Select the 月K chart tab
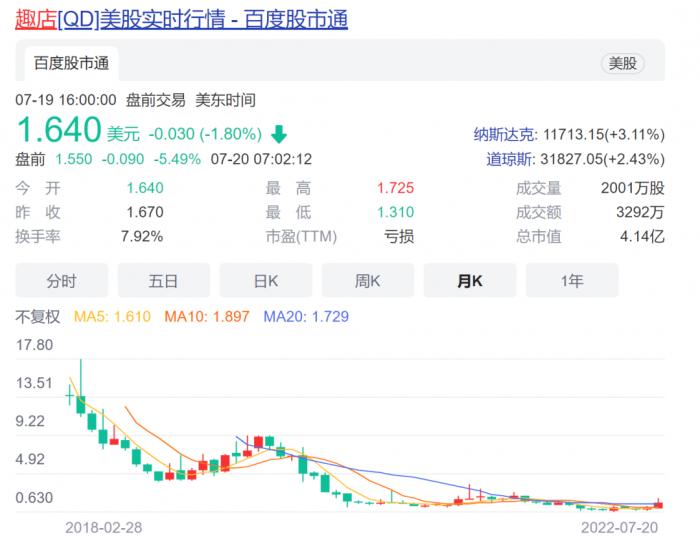Image resolution: width=700 pixels, height=541 pixels. [470, 281]
